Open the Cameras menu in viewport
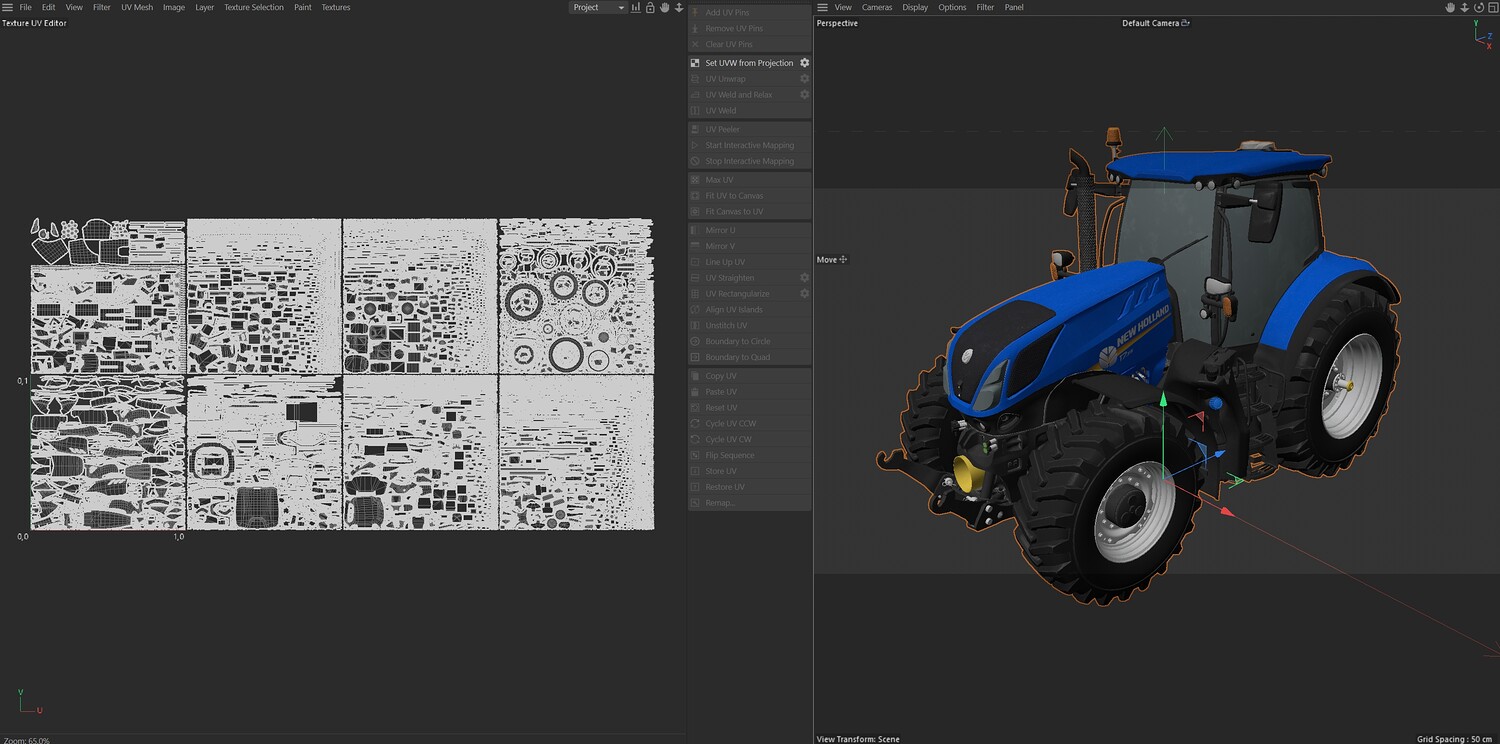The width and height of the screenshot is (1500, 744). point(877,7)
